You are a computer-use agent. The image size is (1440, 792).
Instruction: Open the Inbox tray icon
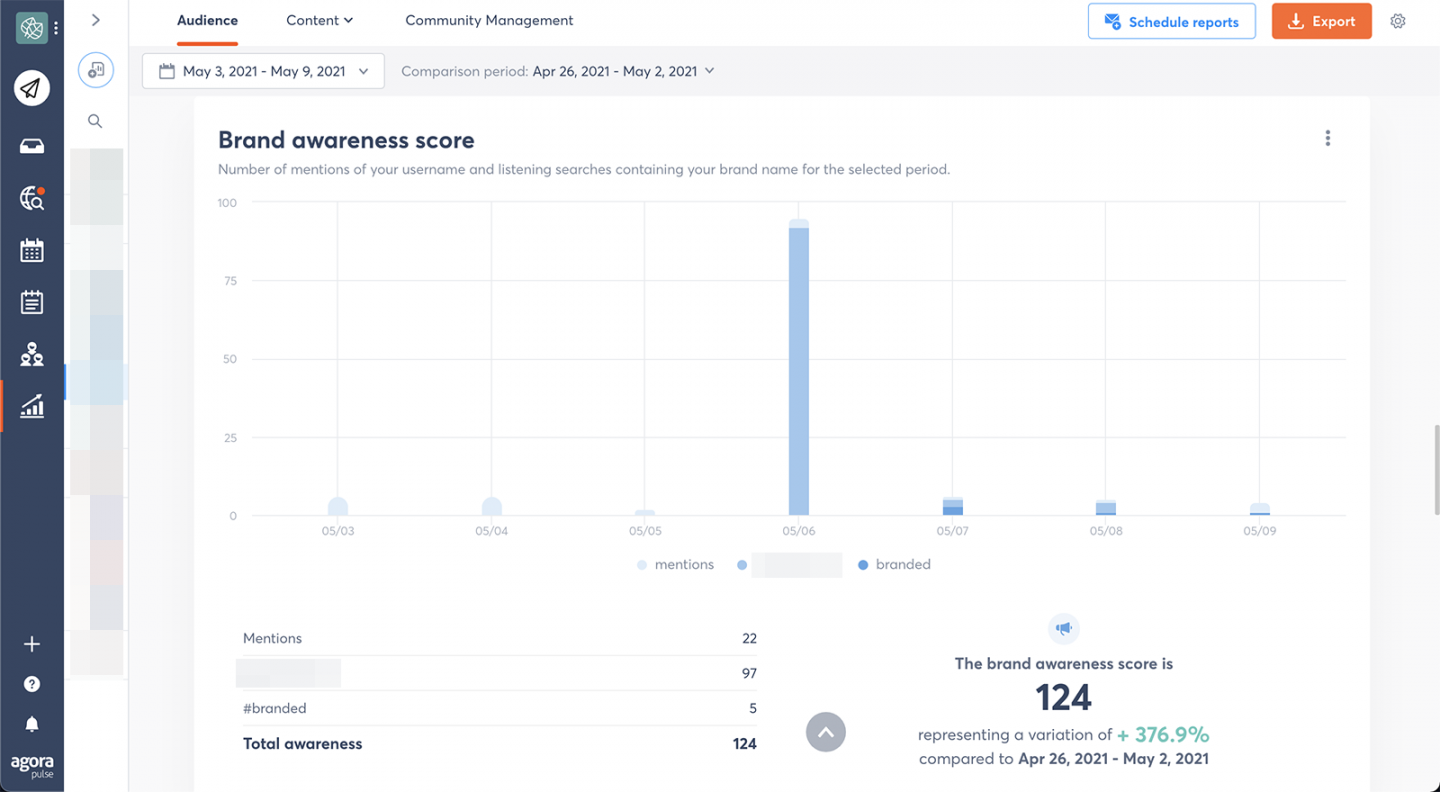click(32, 146)
